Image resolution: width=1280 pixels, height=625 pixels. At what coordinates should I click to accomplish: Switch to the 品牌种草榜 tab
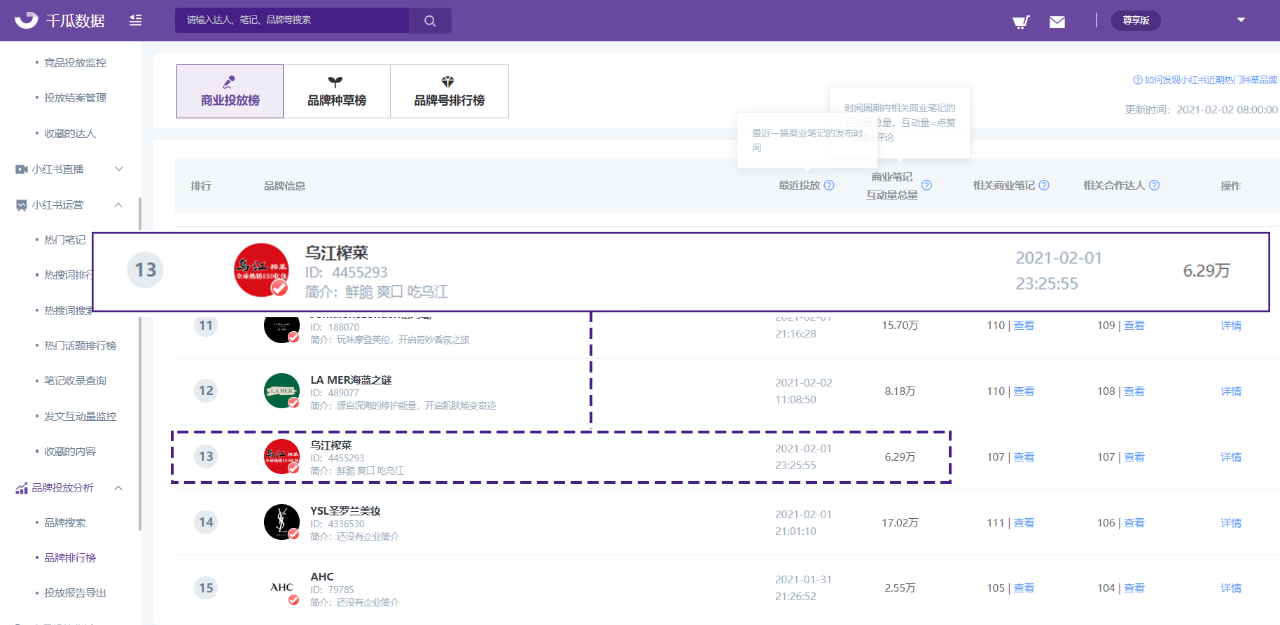(x=337, y=91)
